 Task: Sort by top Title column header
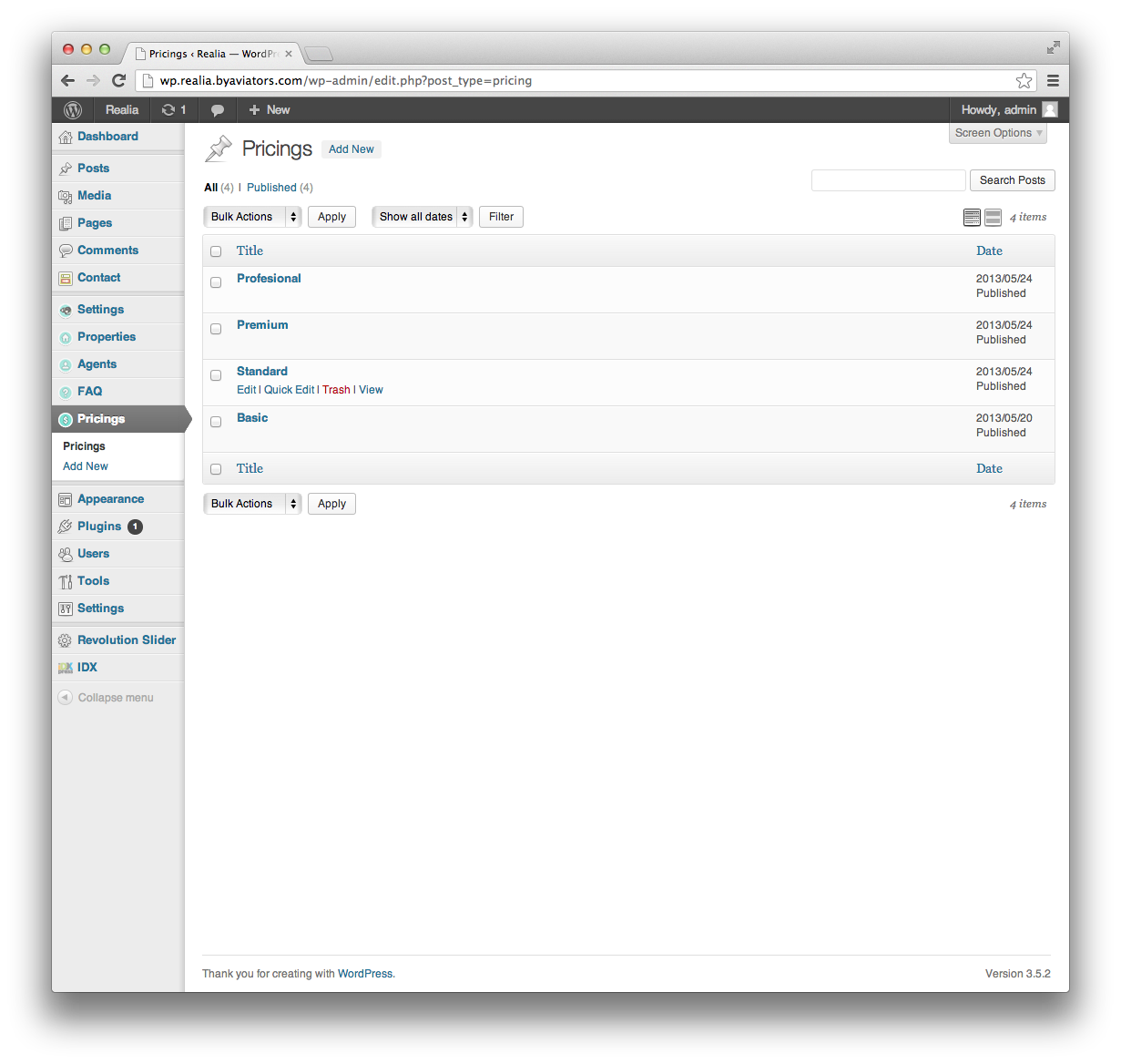tap(250, 251)
